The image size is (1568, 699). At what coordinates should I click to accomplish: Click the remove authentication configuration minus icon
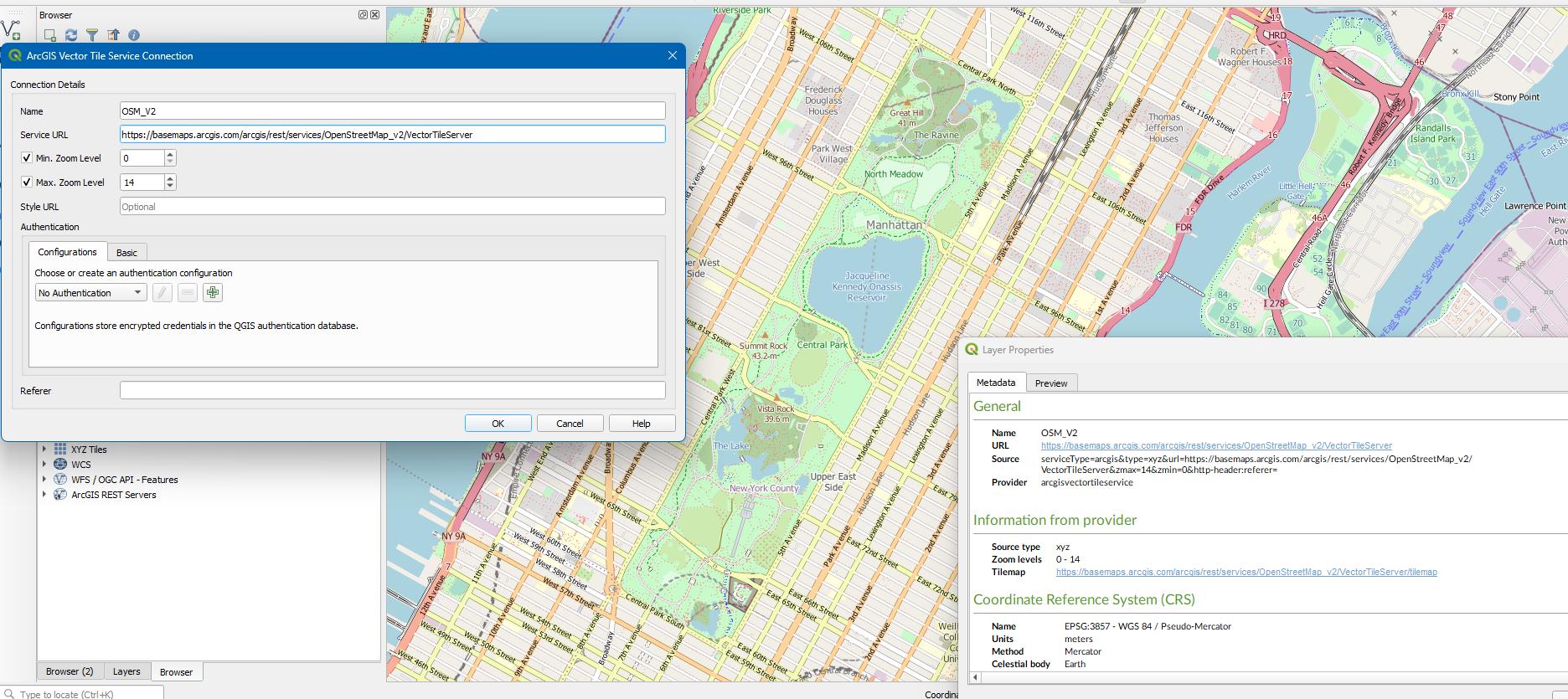pyautogui.click(x=188, y=292)
